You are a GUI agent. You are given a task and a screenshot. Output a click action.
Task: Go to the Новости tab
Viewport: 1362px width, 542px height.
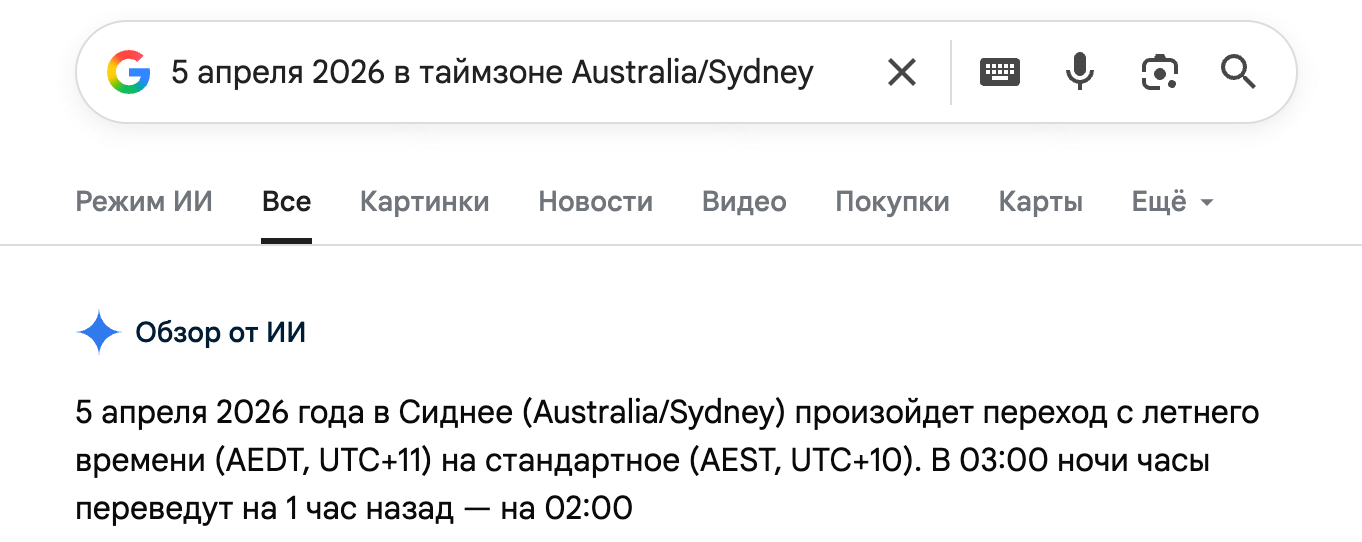[x=595, y=202]
